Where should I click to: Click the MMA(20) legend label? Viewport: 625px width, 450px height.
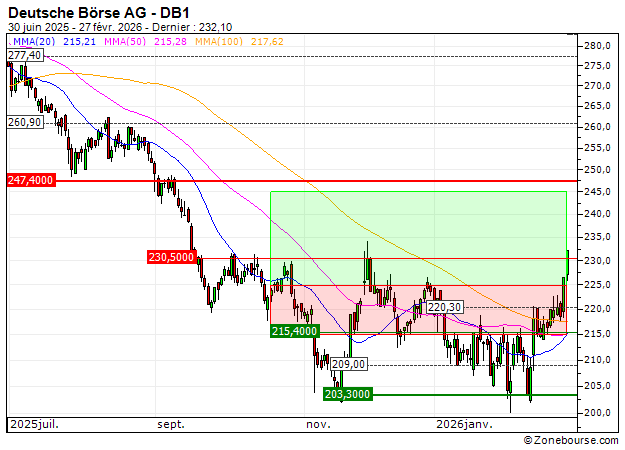[x=32, y=42]
